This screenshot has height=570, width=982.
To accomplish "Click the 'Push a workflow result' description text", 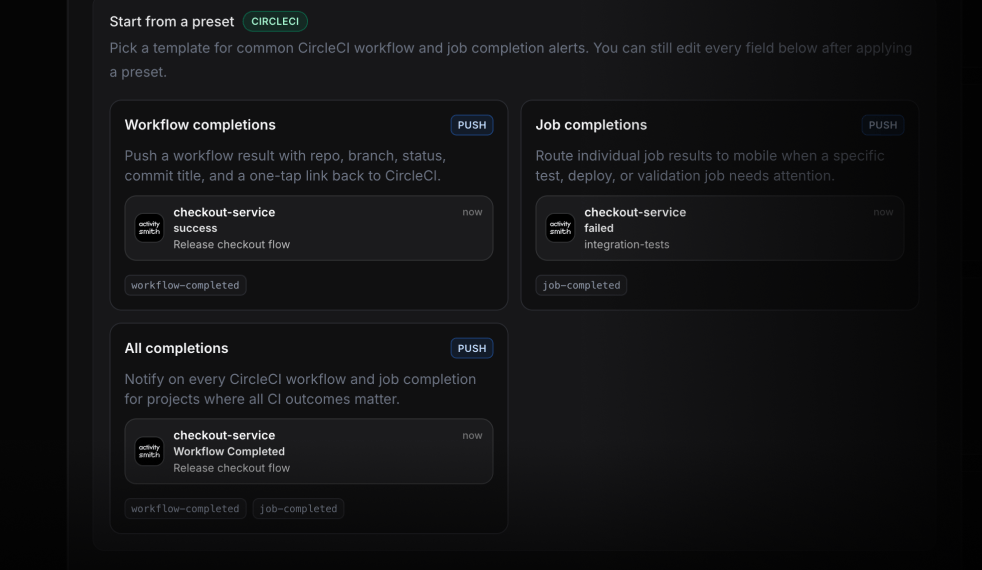I will click(x=285, y=165).
